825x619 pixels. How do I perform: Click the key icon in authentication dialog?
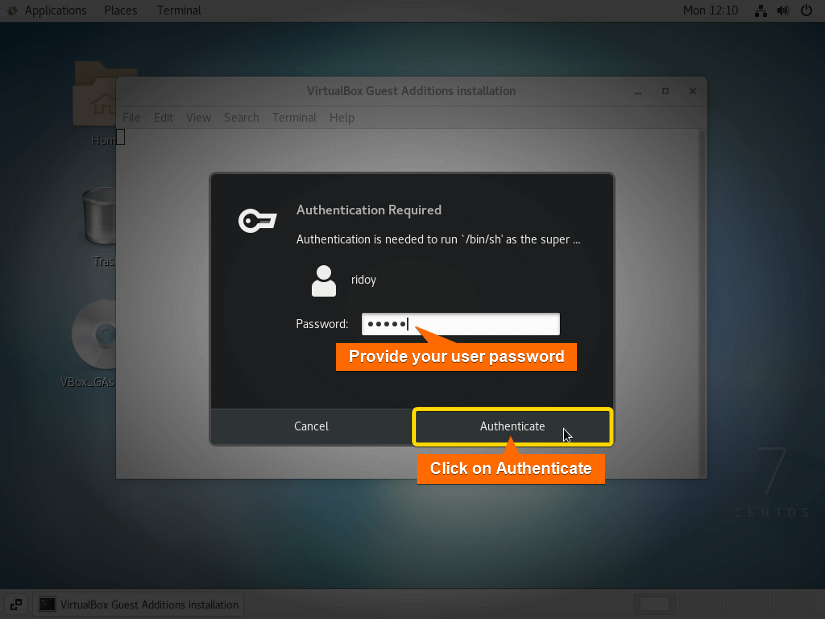coord(257,221)
